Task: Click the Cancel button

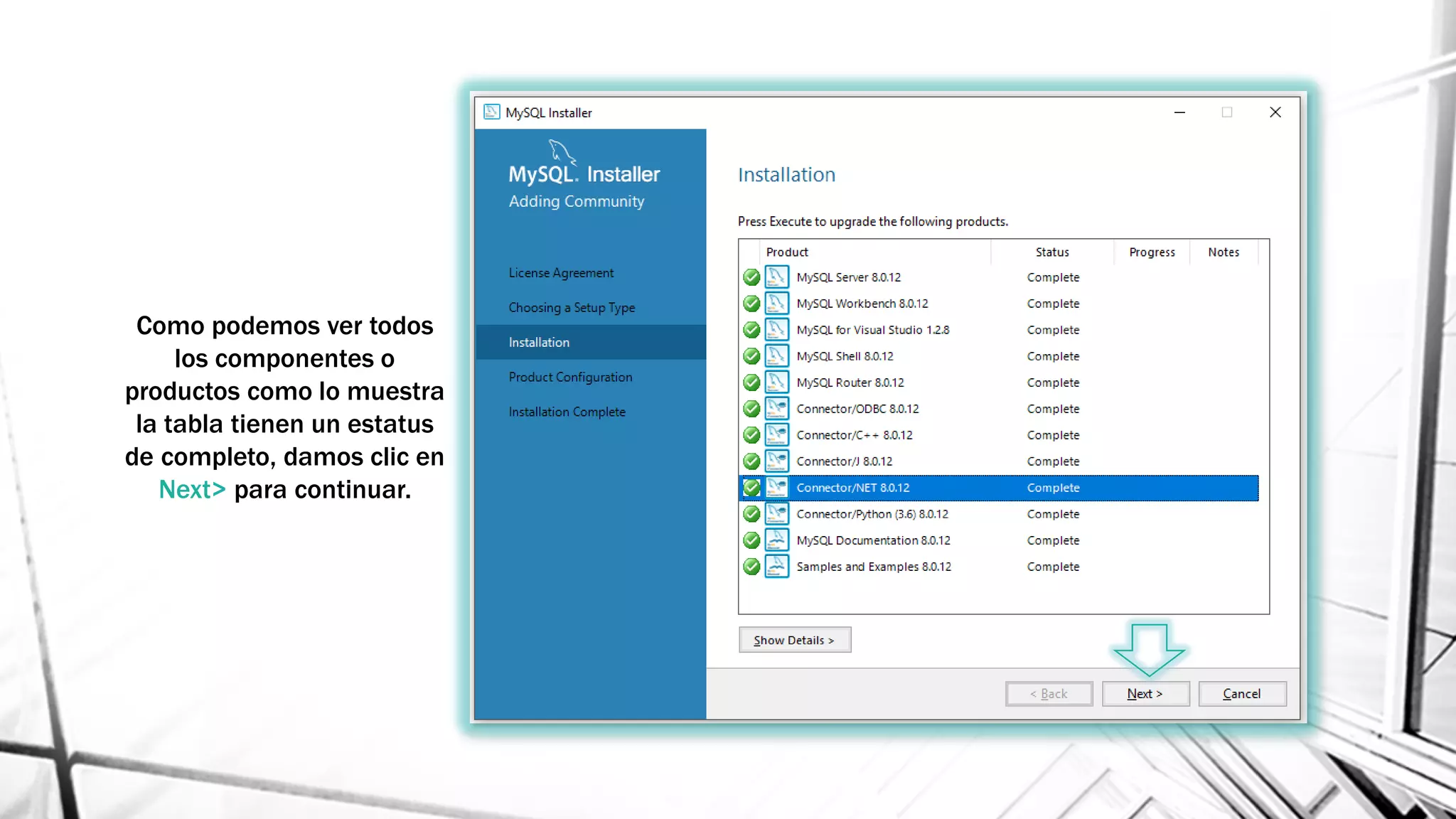Action: 1242,694
